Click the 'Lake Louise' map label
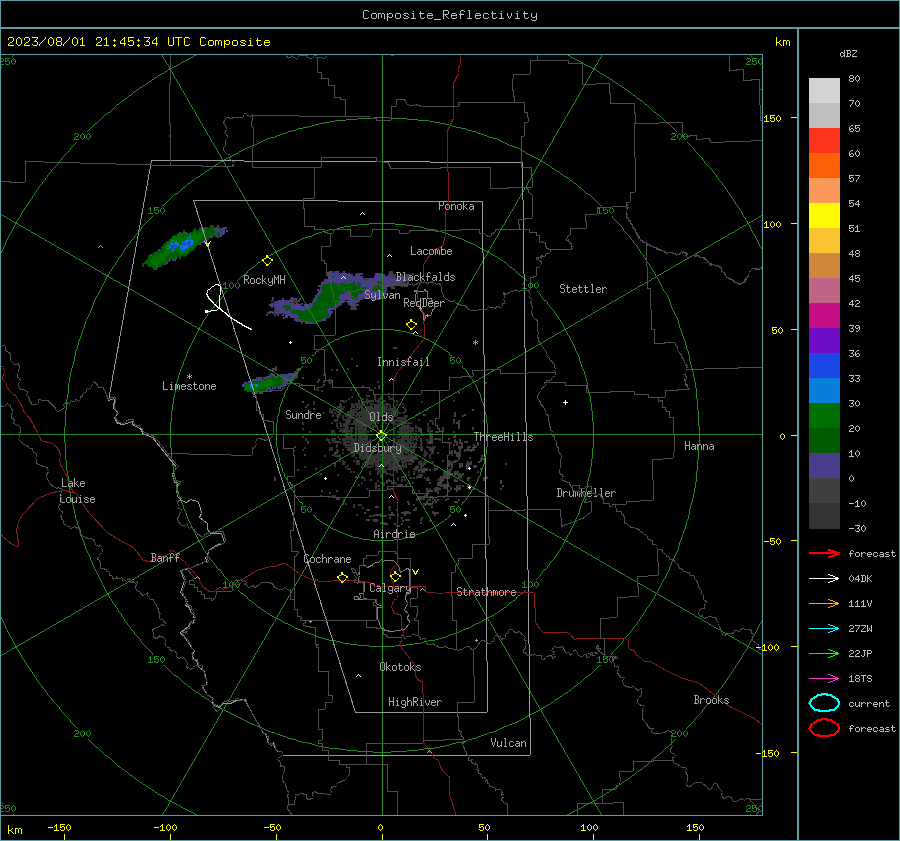 pos(77,491)
